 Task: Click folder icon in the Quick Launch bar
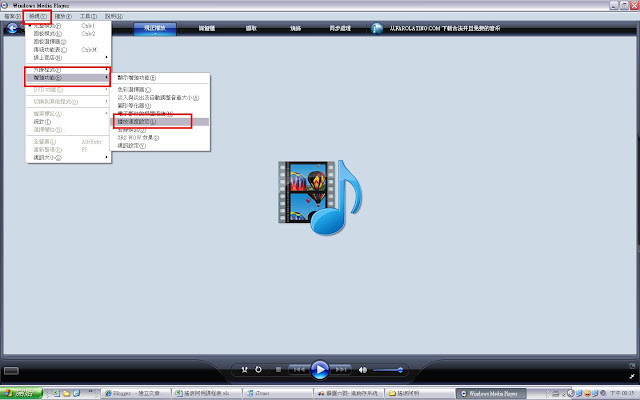click(x=66, y=393)
